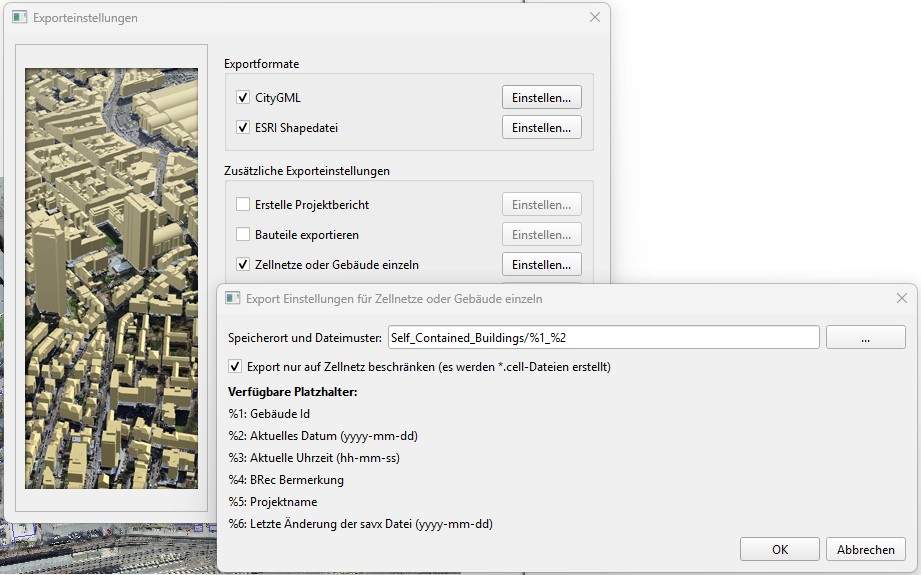The width and height of the screenshot is (921, 575).
Task: Click Einstellen next to Bauteile exportieren
Action: tap(541, 235)
